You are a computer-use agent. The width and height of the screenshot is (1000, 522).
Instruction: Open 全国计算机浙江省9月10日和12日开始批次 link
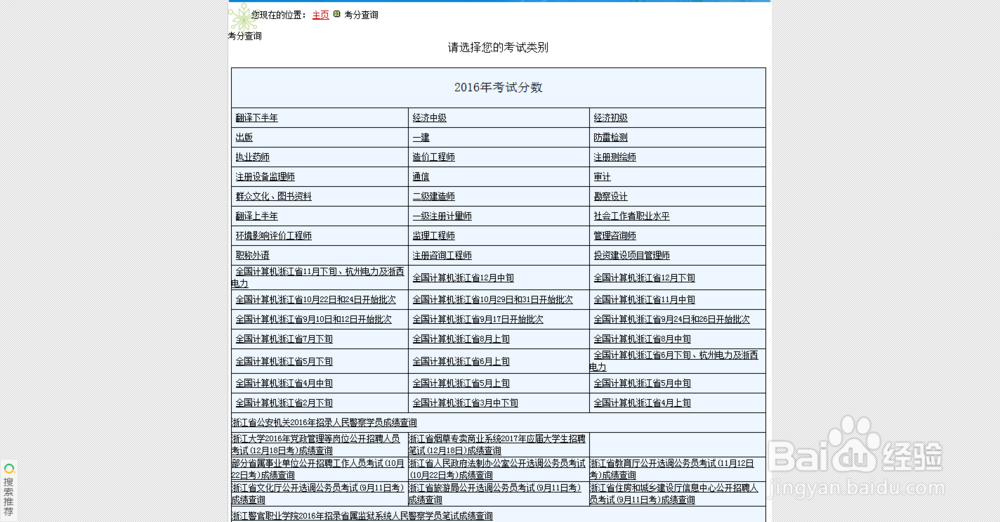(314, 320)
